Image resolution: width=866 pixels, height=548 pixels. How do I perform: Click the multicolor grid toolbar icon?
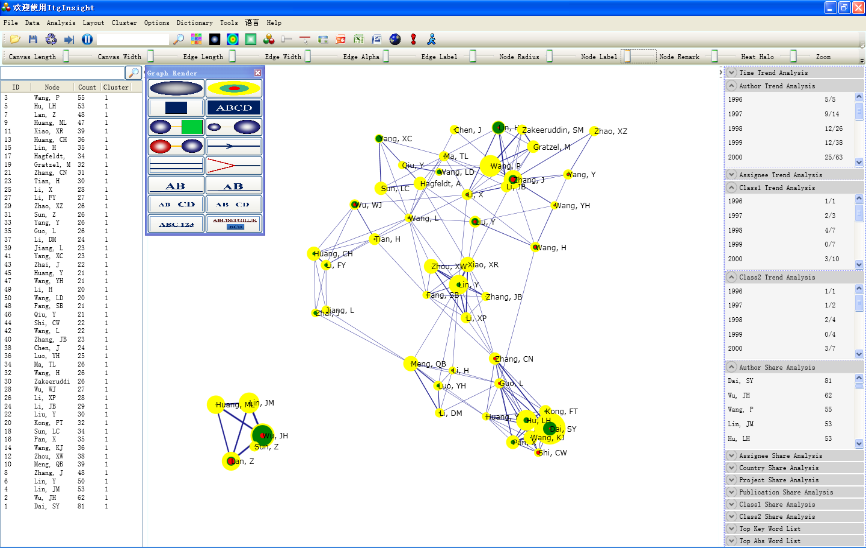point(196,39)
